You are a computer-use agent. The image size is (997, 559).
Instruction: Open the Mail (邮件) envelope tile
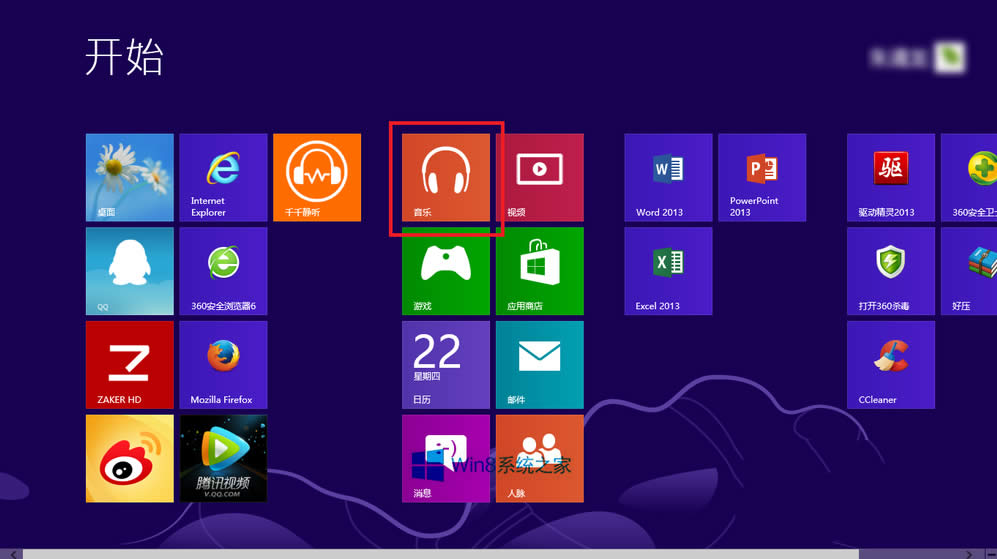coord(539,364)
